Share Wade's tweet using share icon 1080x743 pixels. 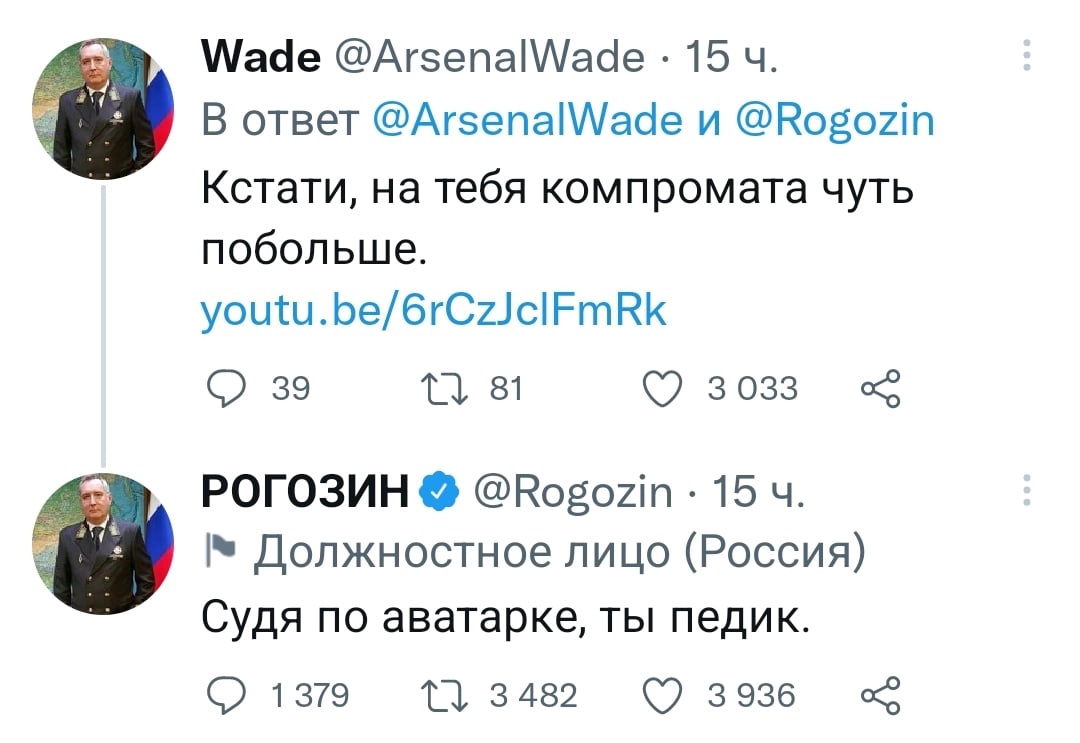pyautogui.click(x=880, y=389)
